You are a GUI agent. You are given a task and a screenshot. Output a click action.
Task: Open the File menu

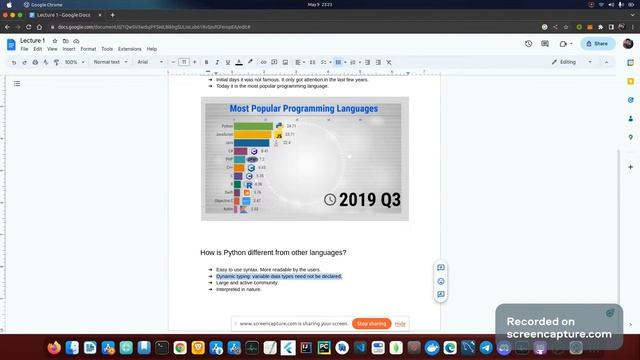point(24,49)
